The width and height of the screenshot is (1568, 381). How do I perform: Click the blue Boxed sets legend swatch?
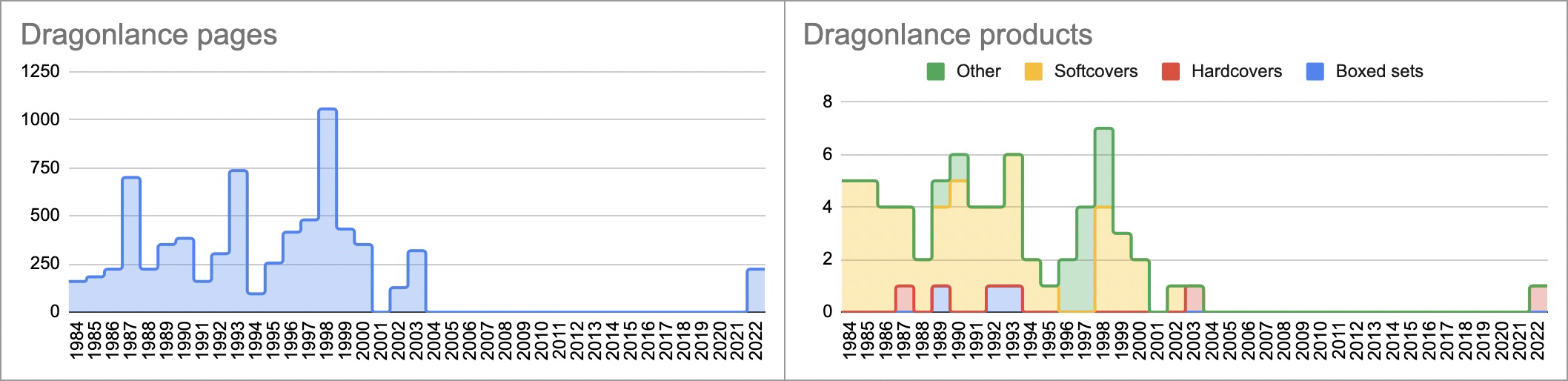pos(1315,71)
